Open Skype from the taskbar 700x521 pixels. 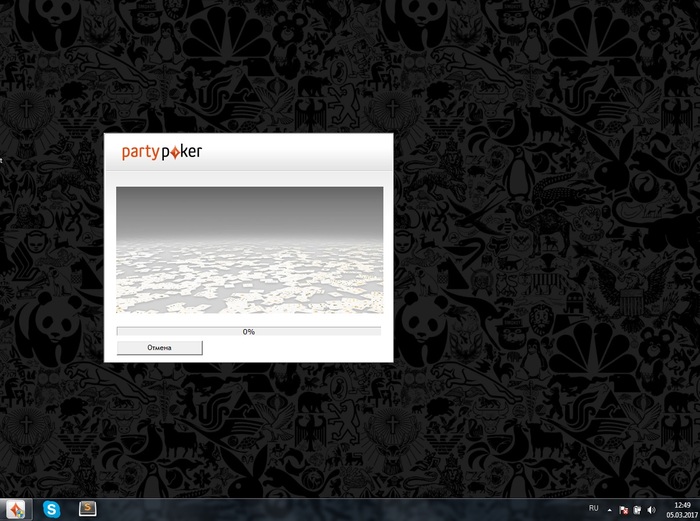pyautogui.click(x=52, y=509)
